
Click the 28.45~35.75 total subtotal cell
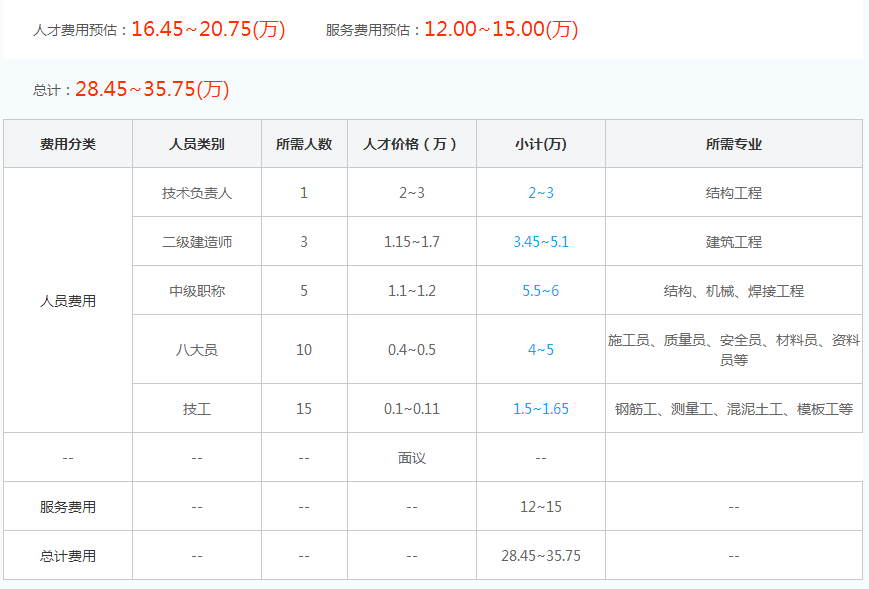click(x=540, y=556)
